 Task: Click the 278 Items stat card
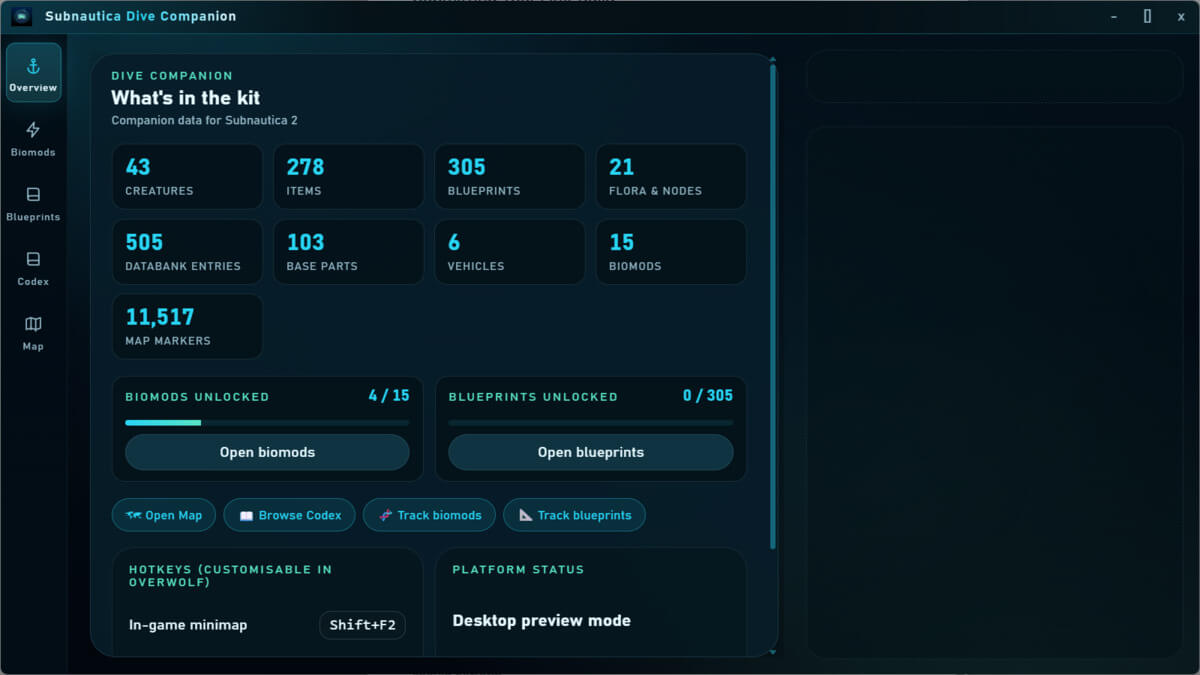pyautogui.click(x=348, y=176)
